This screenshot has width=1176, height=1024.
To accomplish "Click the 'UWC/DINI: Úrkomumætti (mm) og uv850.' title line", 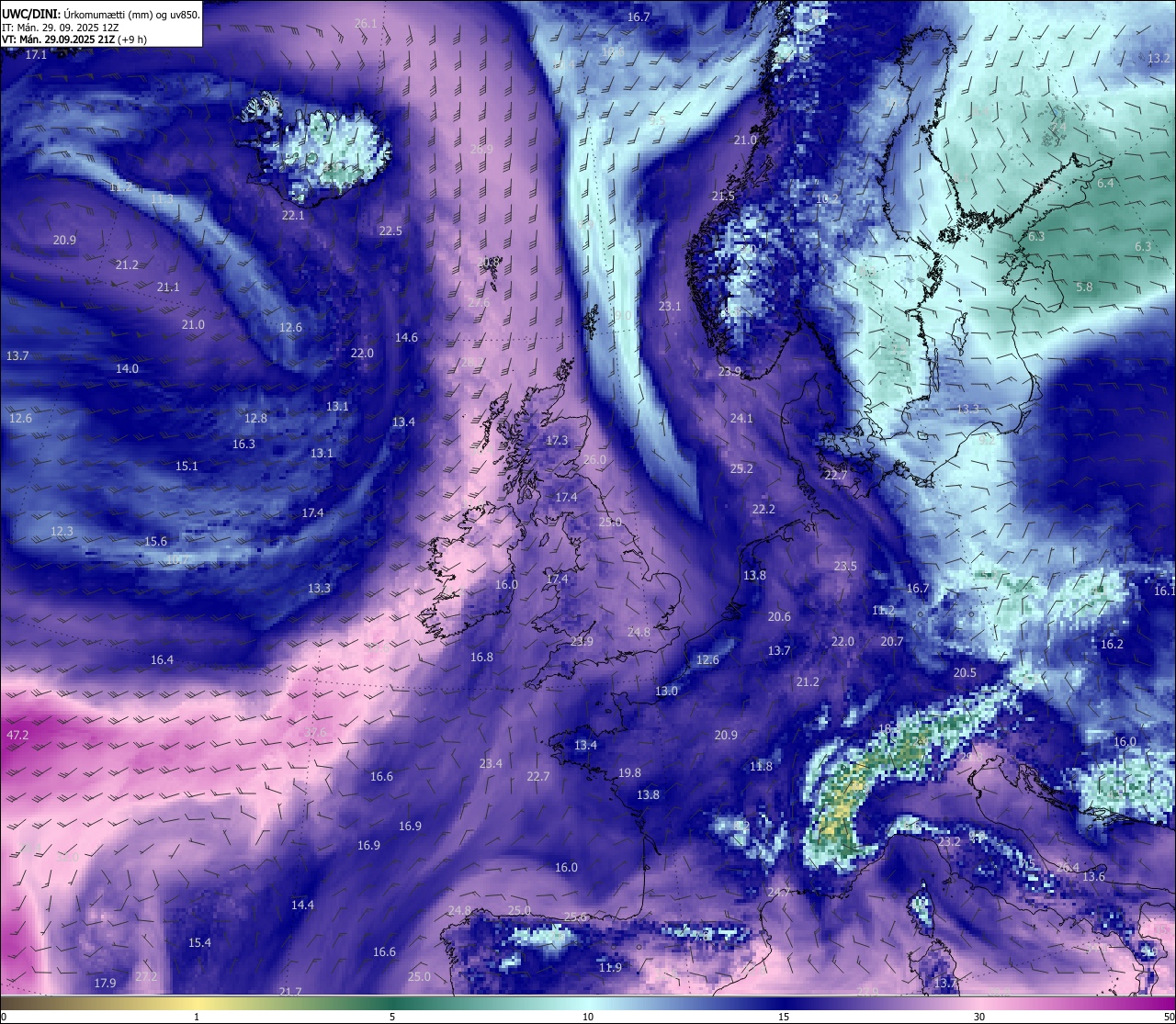I will click(x=101, y=15).
